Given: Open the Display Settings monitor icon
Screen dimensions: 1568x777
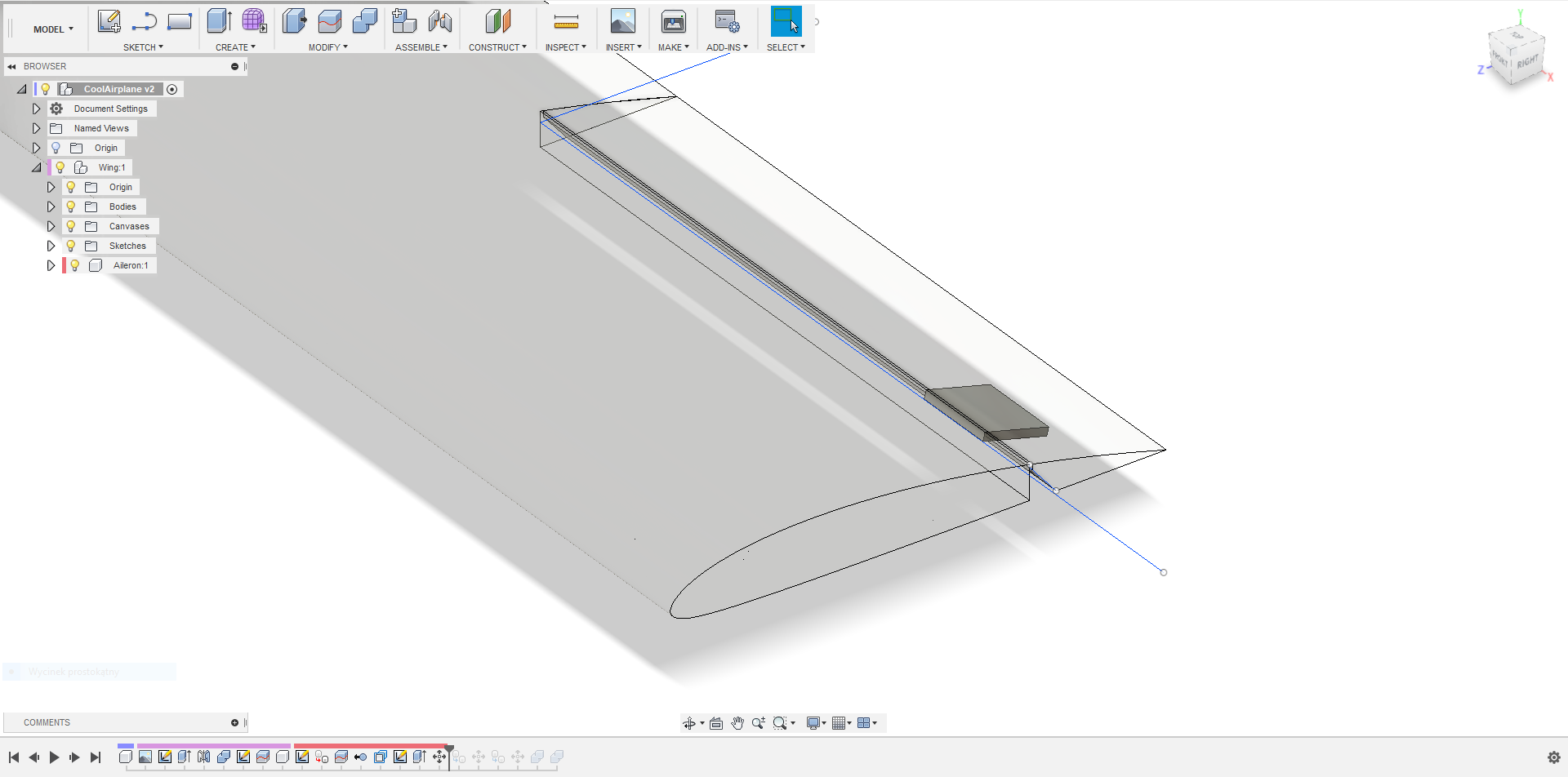Looking at the screenshot, I should pos(813,723).
